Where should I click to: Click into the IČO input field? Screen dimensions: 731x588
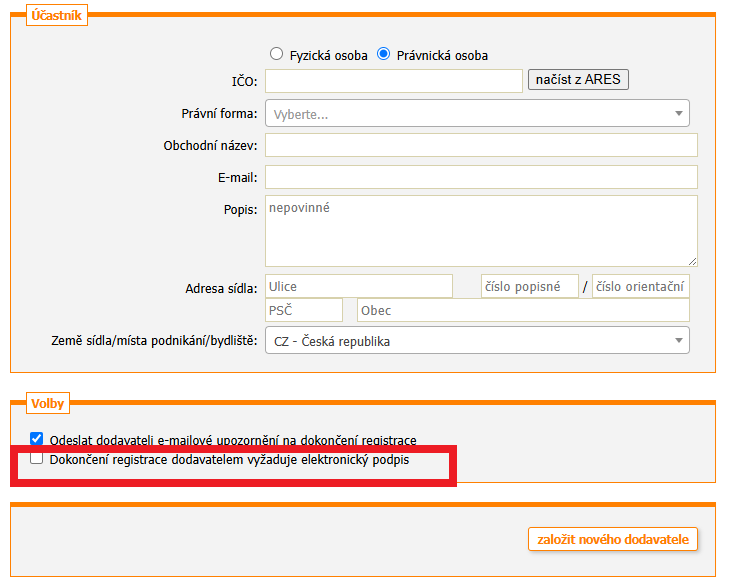coord(393,81)
